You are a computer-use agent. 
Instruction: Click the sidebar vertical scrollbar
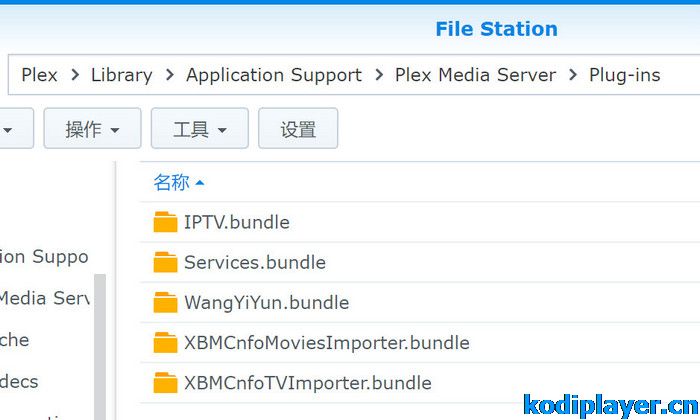pyautogui.click(x=100, y=340)
